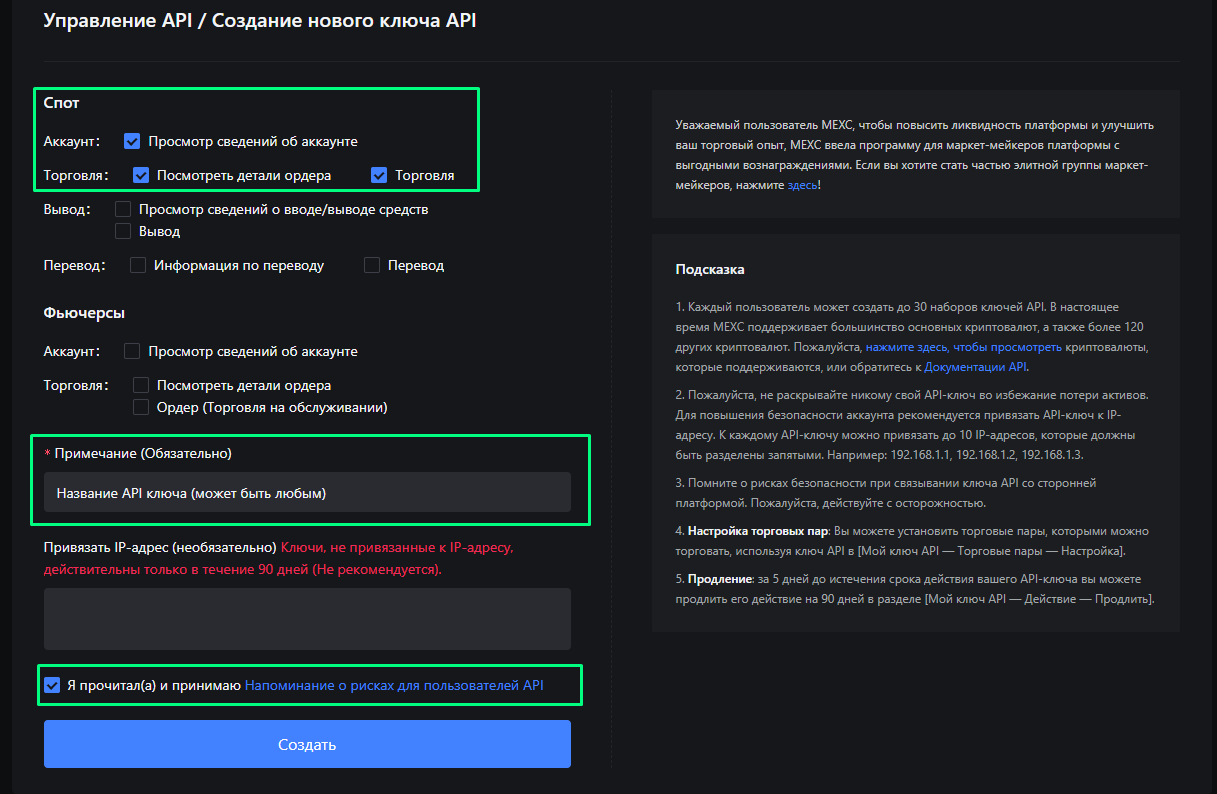Image resolution: width=1217 pixels, height=794 pixels.
Task: Click 'нажмите здесь, чтобы просмотреть' cryptocurrencies link
Action: pyautogui.click(x=964, y=347)
